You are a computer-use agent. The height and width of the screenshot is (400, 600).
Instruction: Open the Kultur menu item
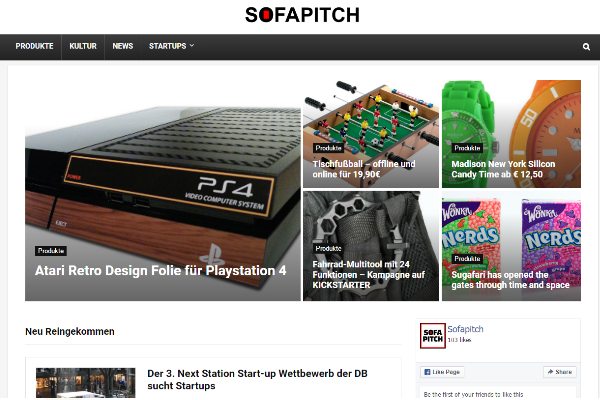[83, 46]
